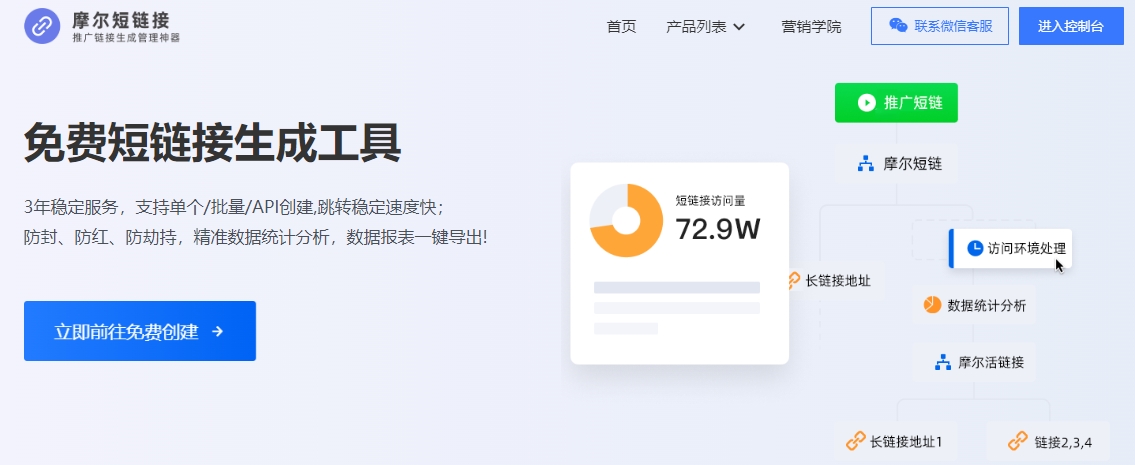Click the link icon beside 长链接地址1
The width and height of the screenshot is (1135, 465).
point(855,441)
